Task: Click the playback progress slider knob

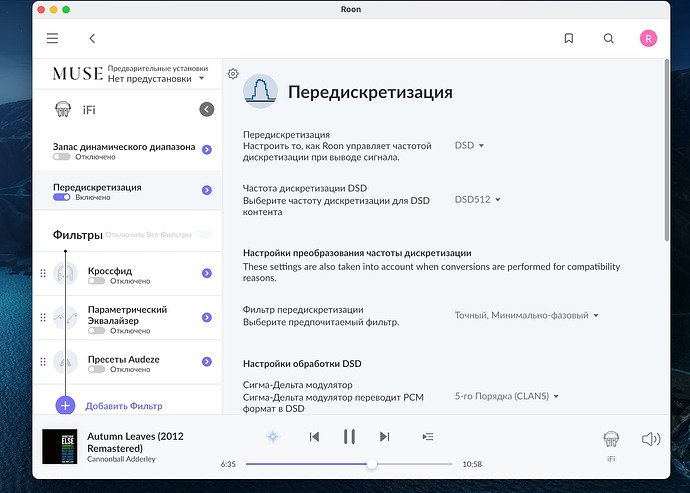Action: (x=372, y=464)
